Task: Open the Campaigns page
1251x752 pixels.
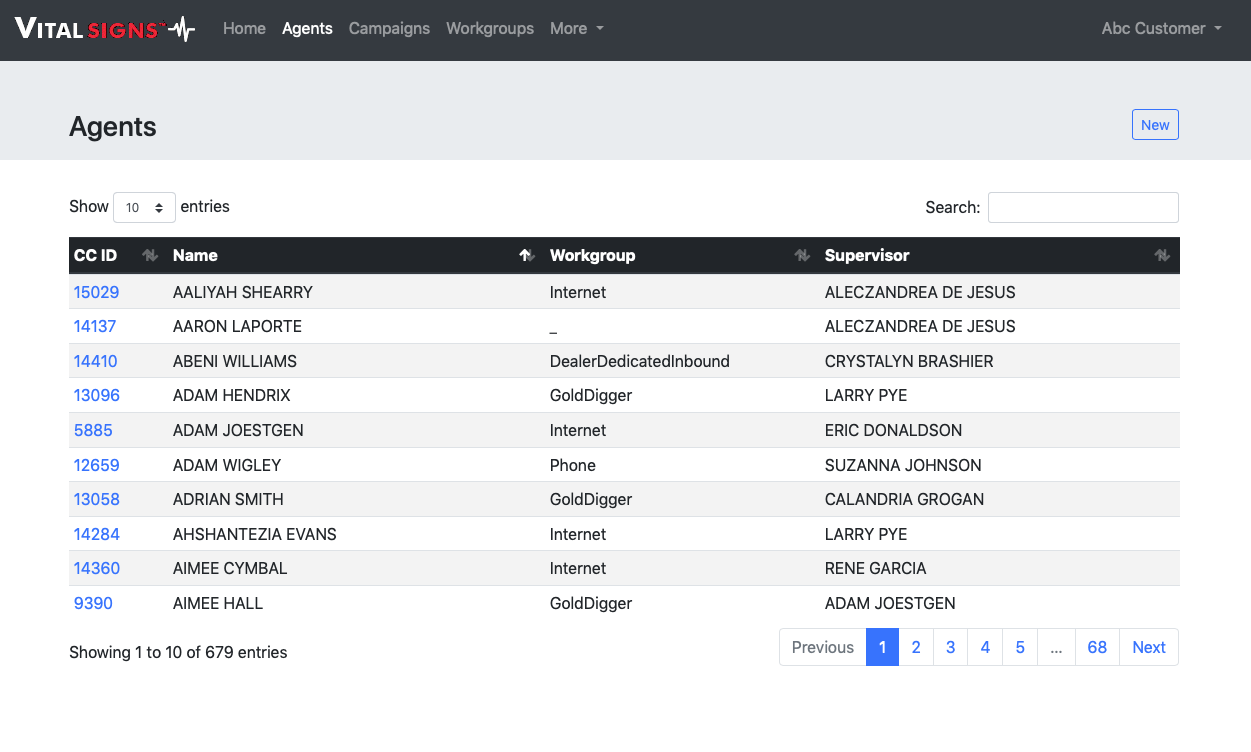Action: pos(389,29)
